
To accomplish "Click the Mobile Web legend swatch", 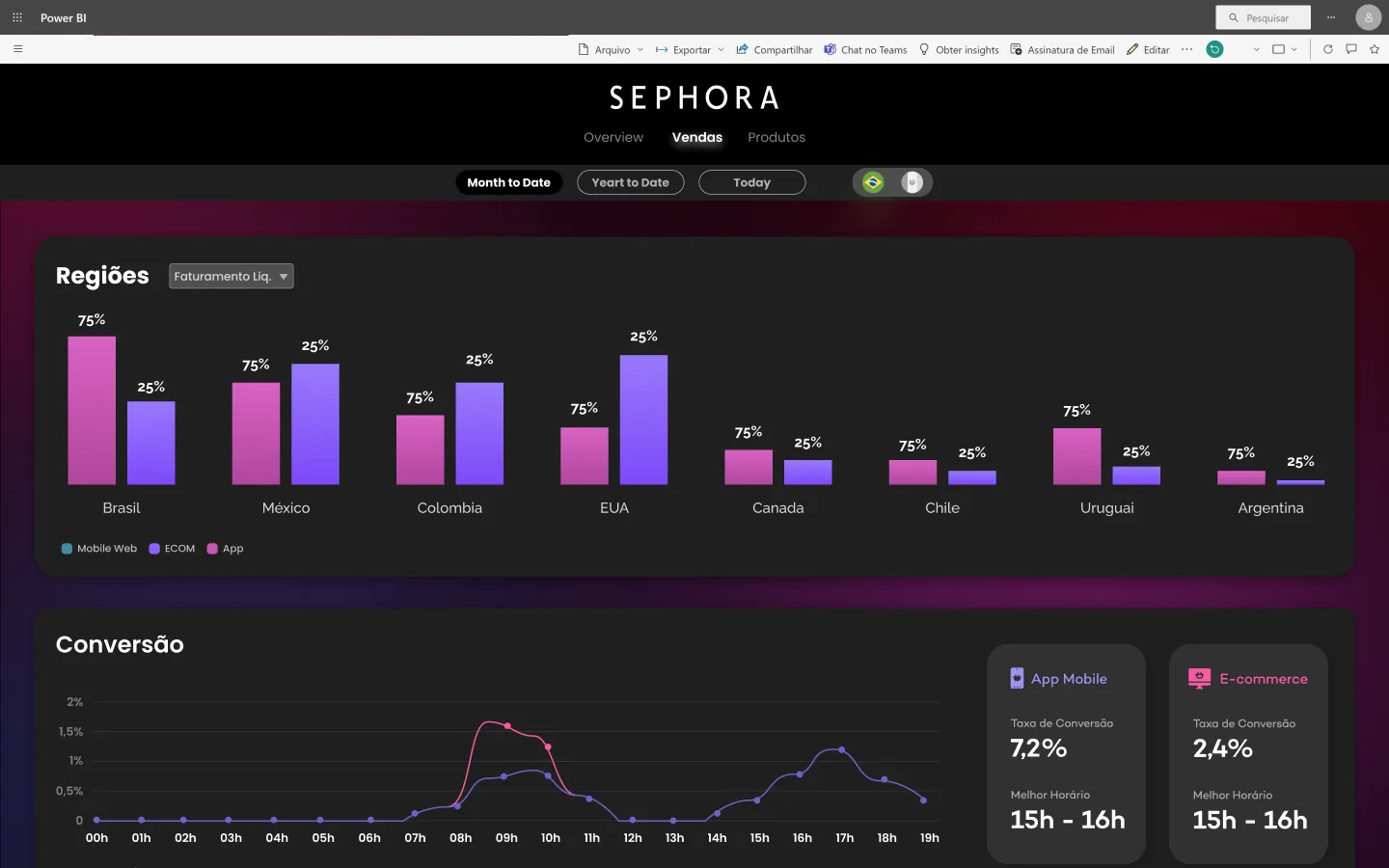I will point(67,549).
